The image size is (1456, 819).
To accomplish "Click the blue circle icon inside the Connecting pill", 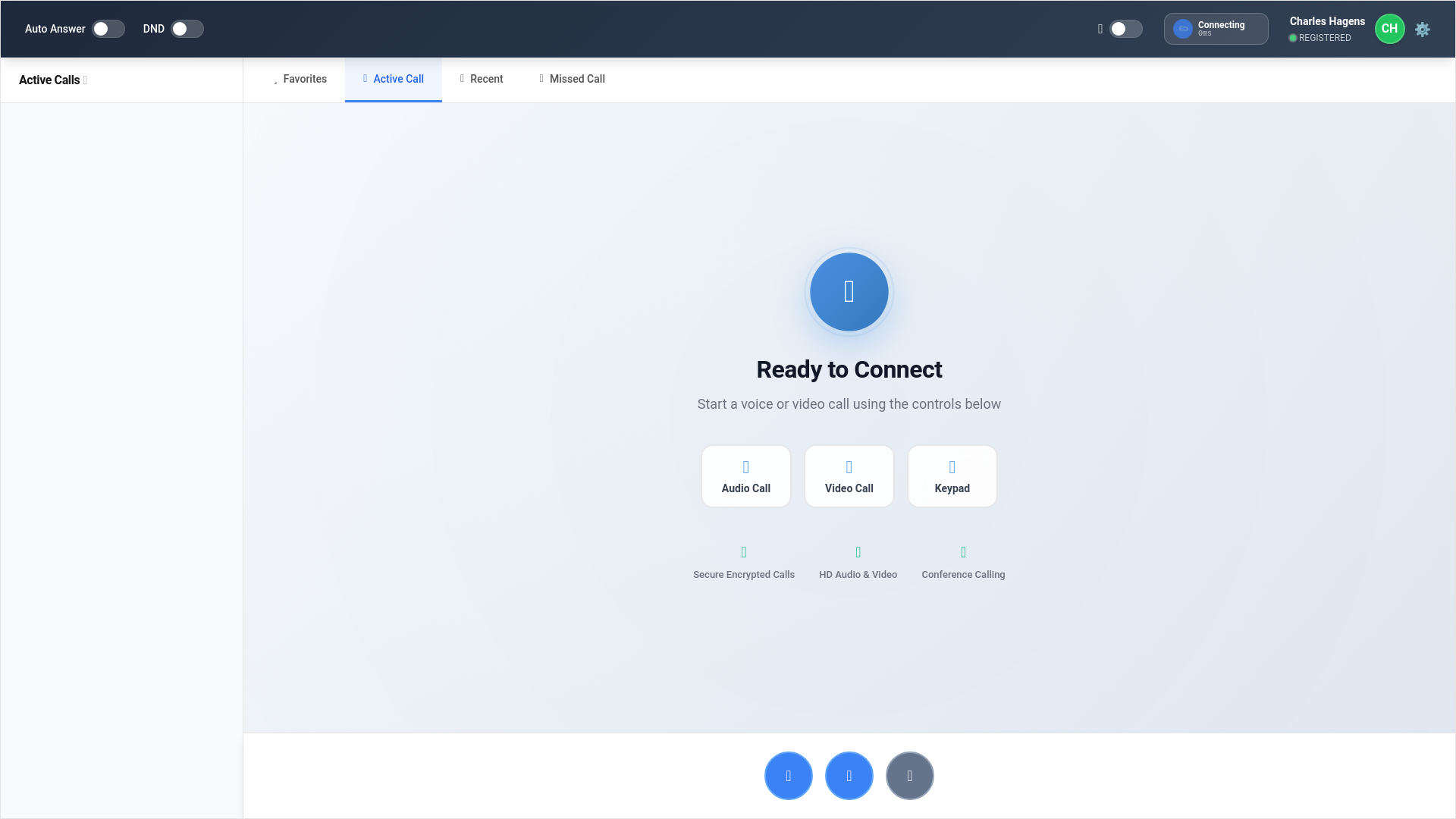I will click(x=1183, y=29).
